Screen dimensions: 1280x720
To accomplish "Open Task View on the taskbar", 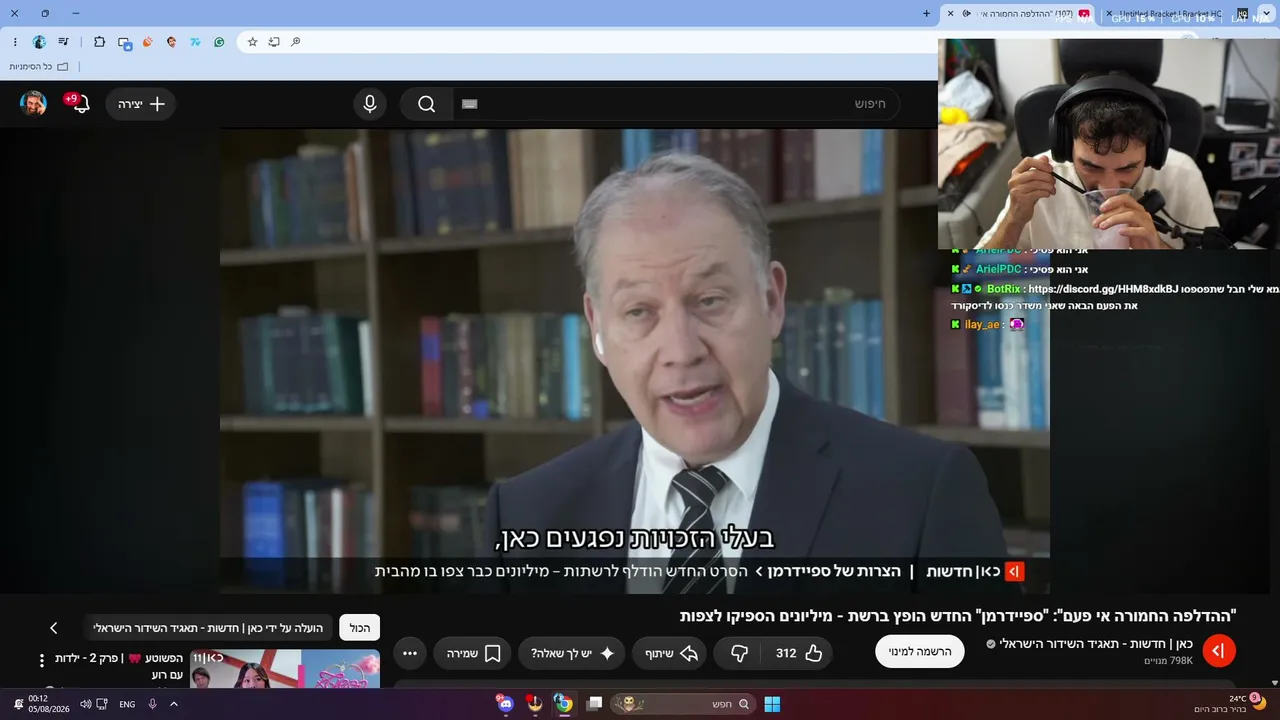I will coord(594,704).
